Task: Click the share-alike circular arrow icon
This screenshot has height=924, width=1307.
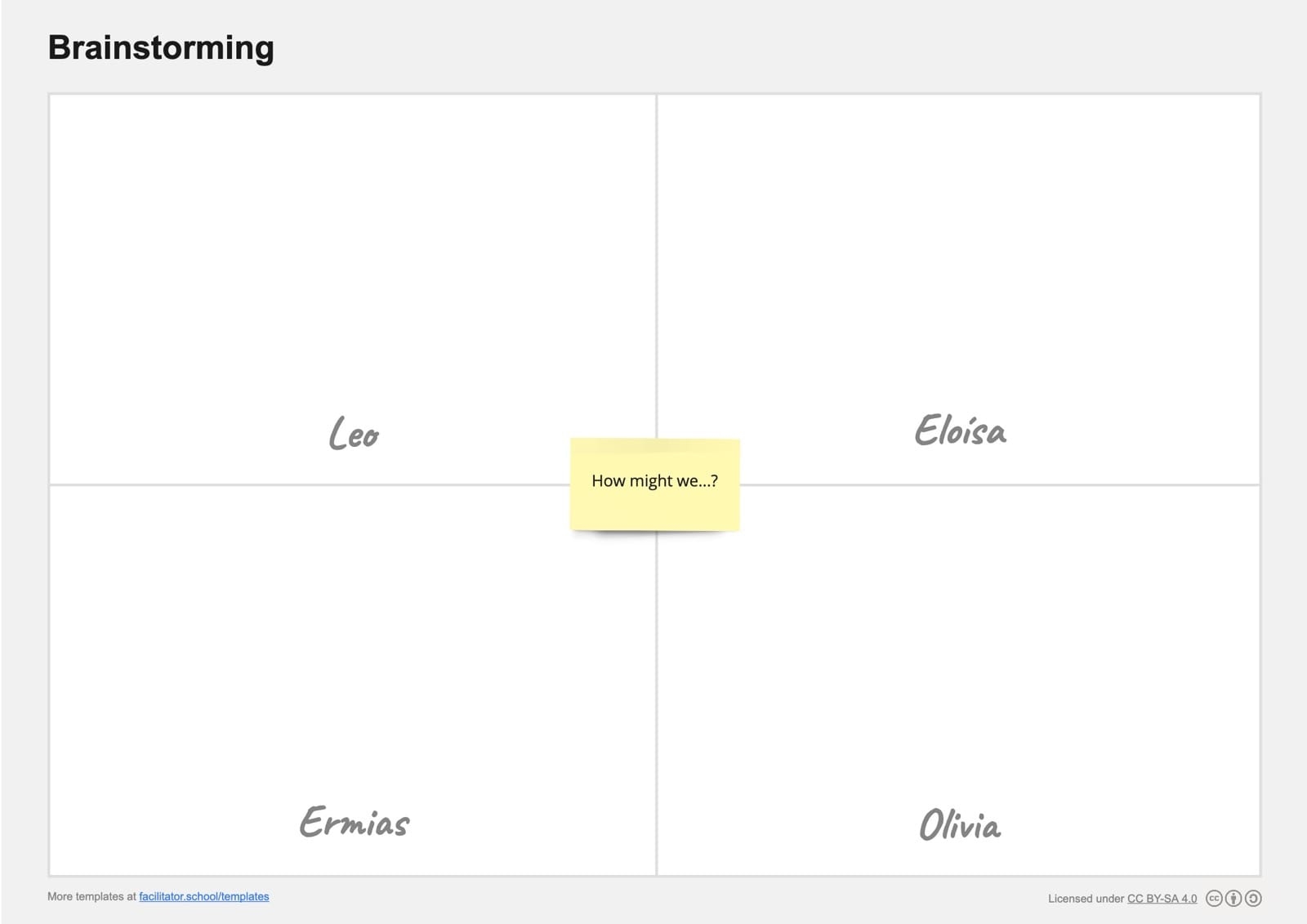Action: (x=1253, y=898)
